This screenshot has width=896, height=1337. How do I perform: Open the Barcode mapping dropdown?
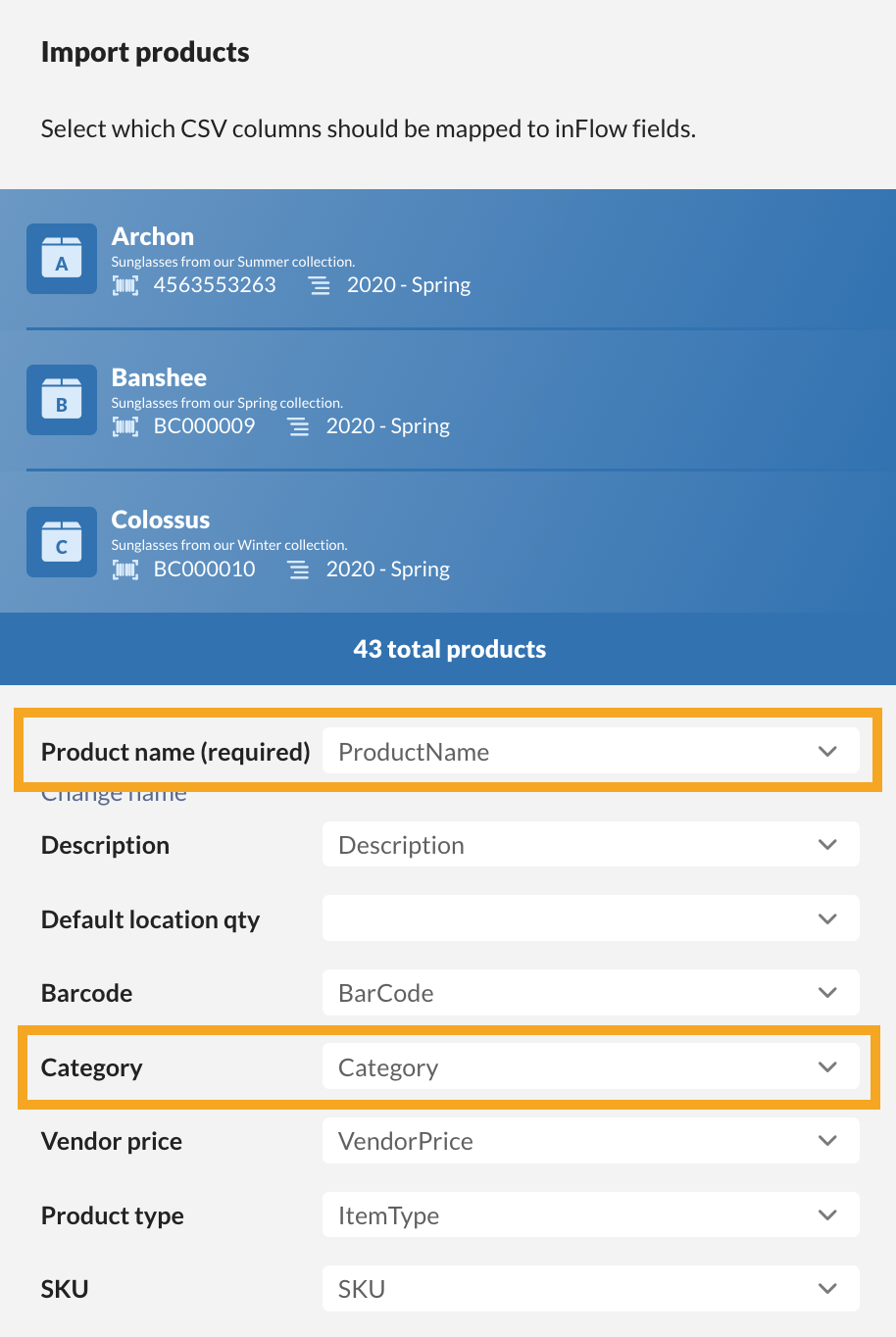point(590,993)
